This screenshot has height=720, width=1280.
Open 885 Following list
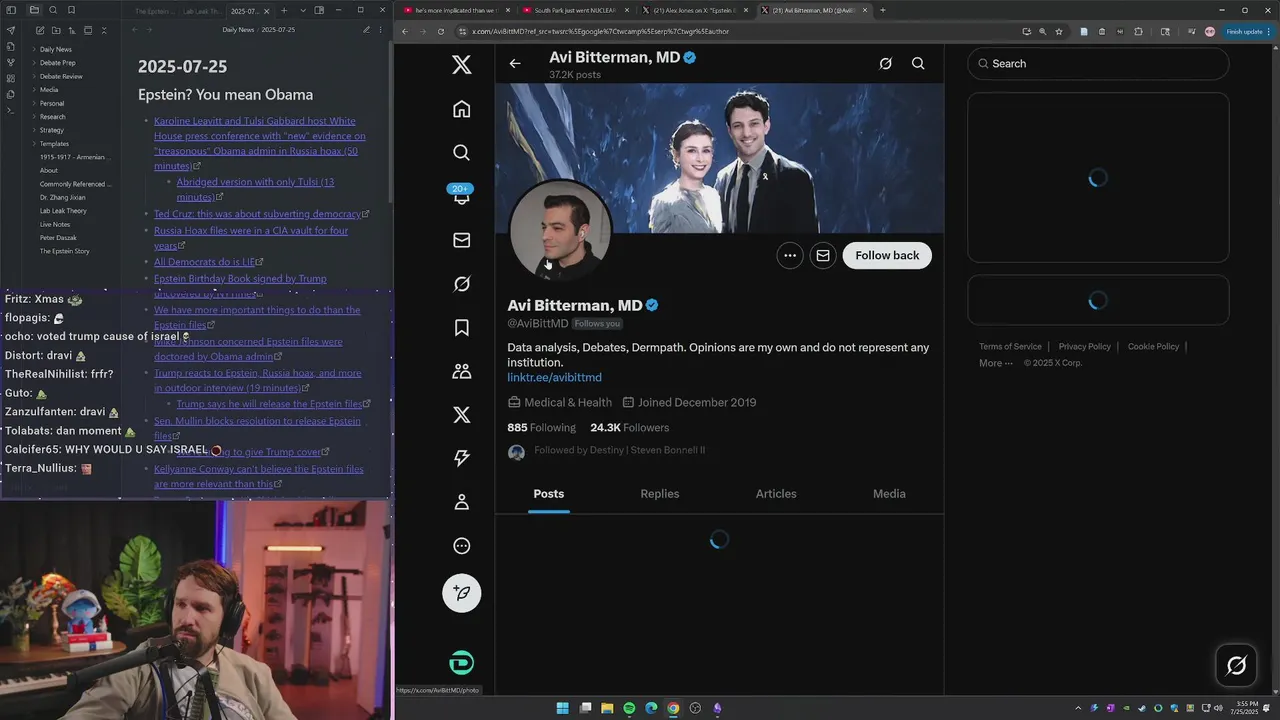(541, 427)
